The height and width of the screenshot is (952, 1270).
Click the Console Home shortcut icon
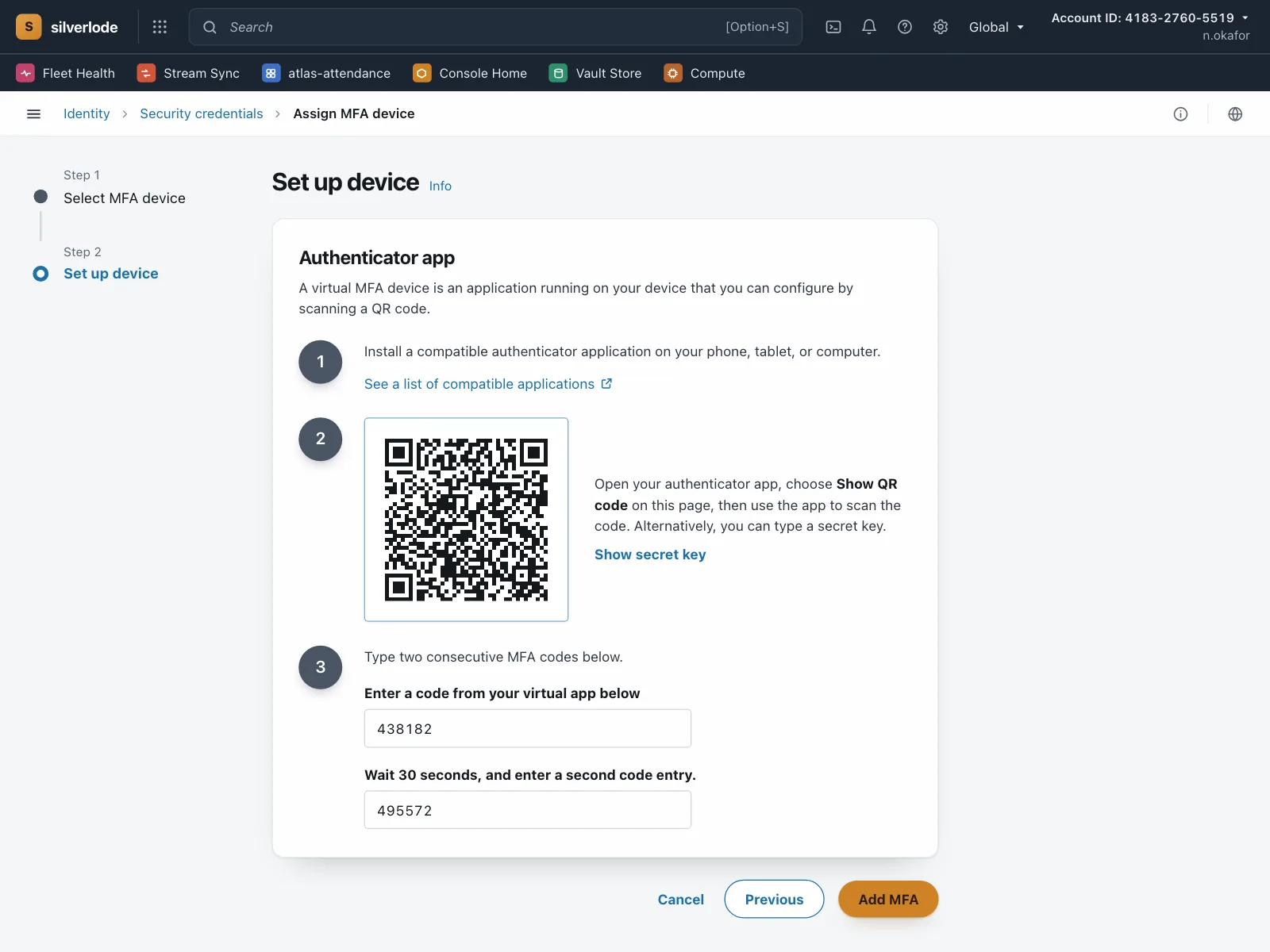(x=422, y=73)
